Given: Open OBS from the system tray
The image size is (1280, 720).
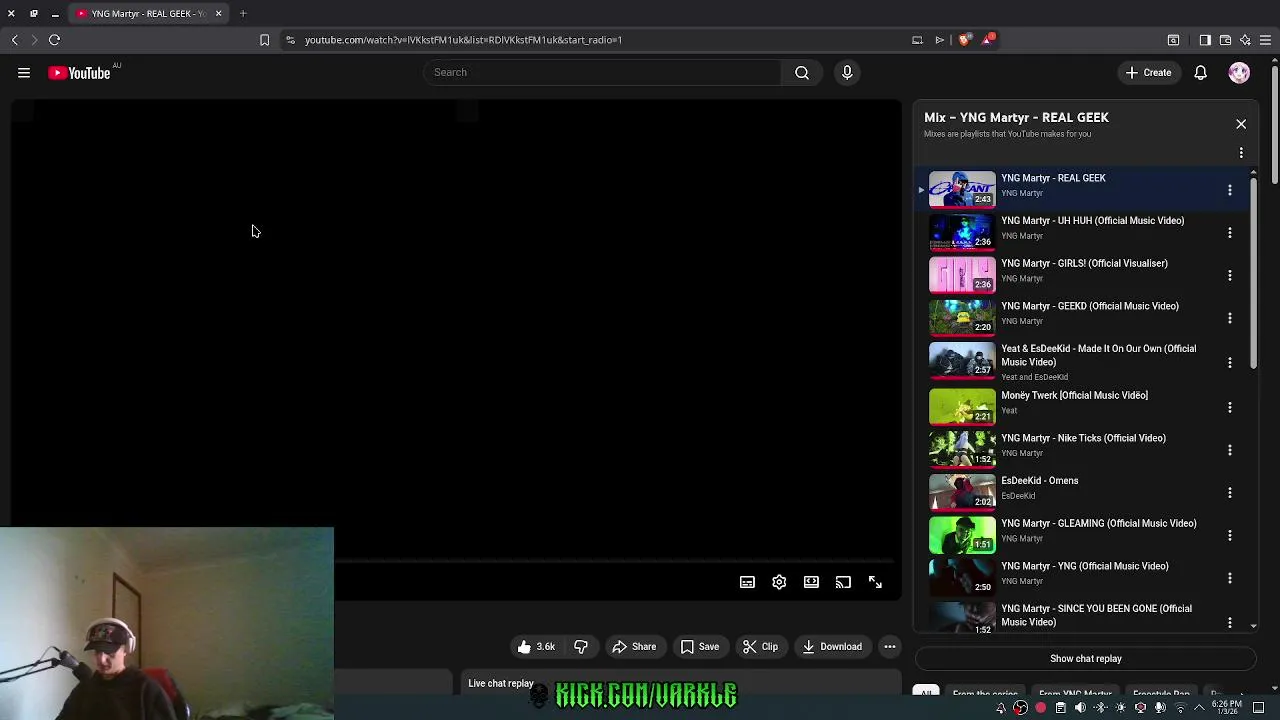Looking at the screenshot, I should 1020,708.
